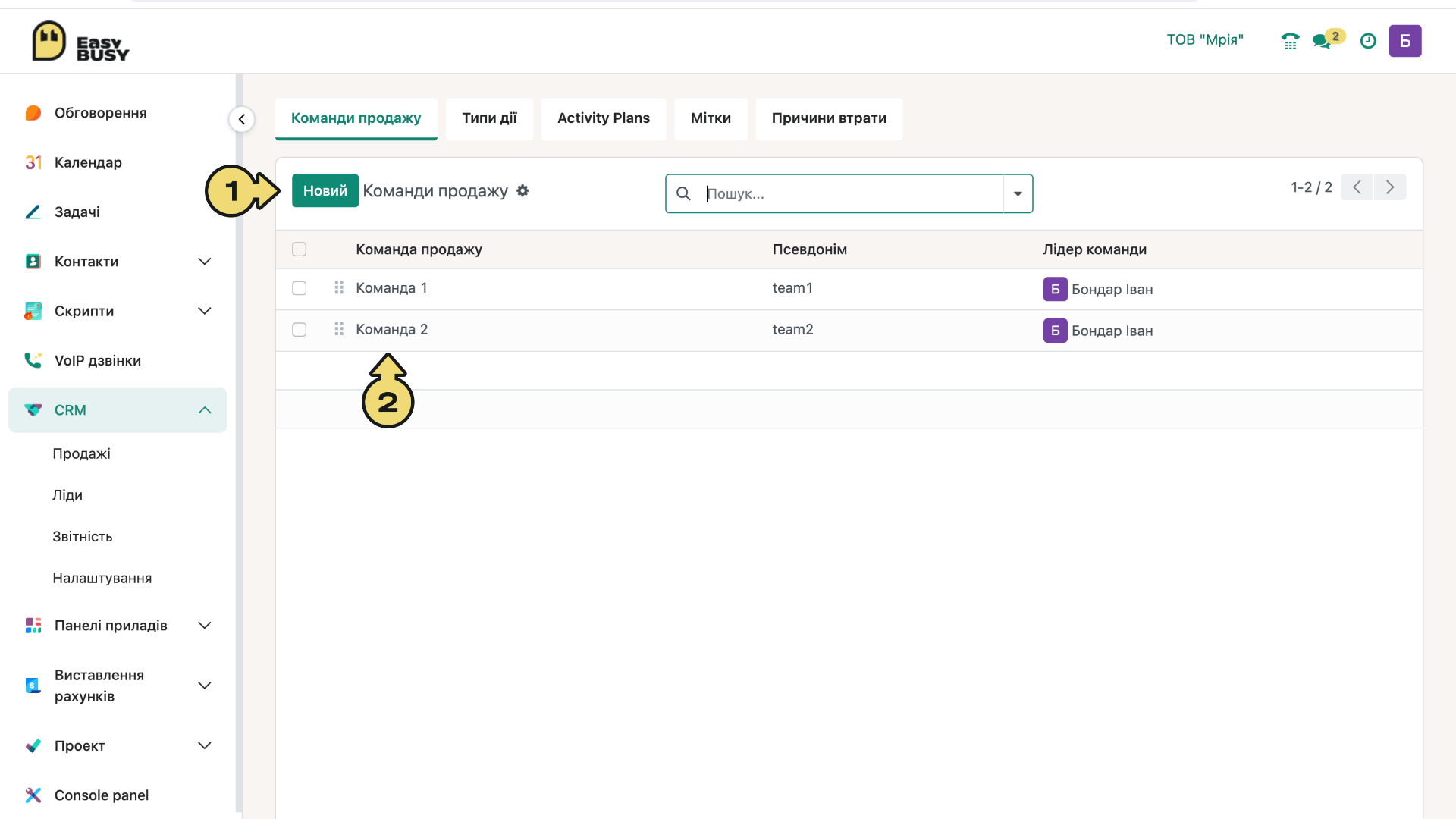The width and height of the screenshot is (1456, 819).
Task: Open the Виставлення рахунків icon
Action: click(x=33, y=686)
